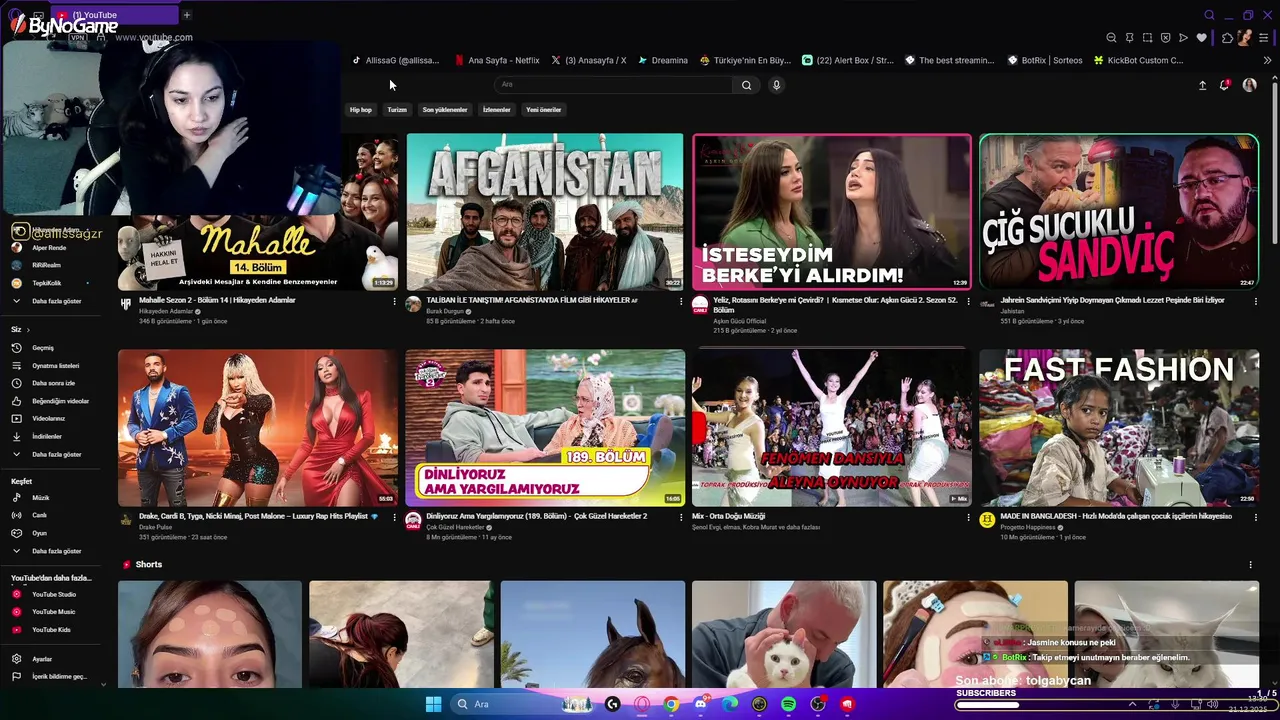The height and width of the screenshot is (720, 1280).
Task: Open the (3) Anasayfa / X bookmark
Action: pos(589,60)
